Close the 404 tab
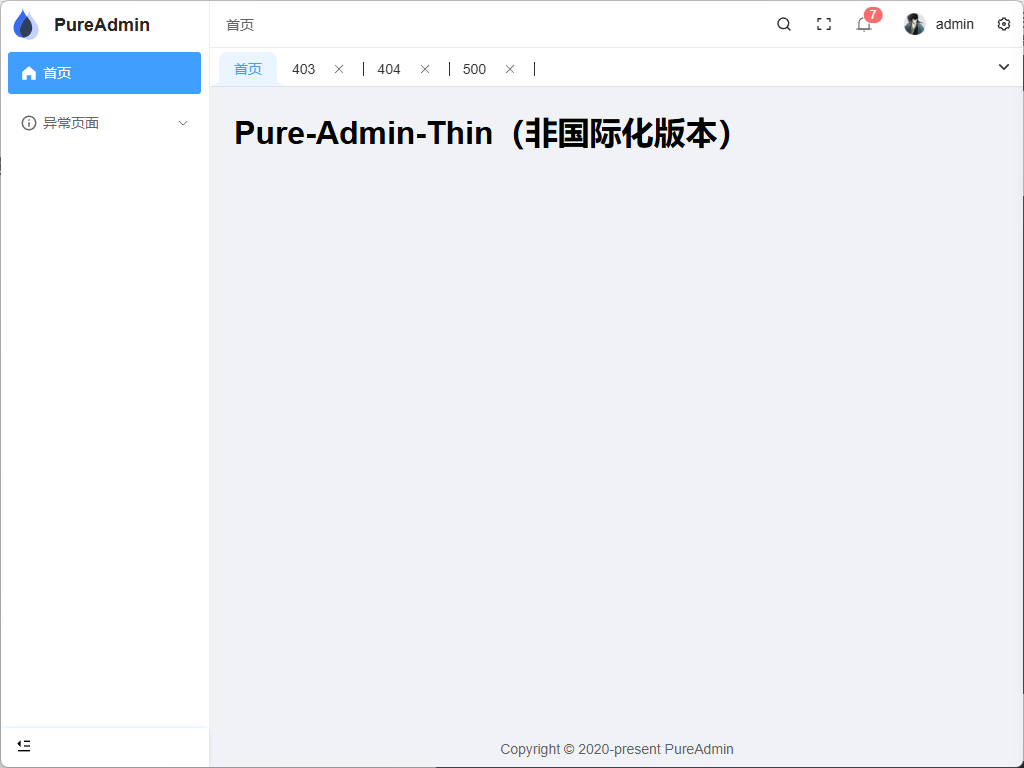 point(424,69)
